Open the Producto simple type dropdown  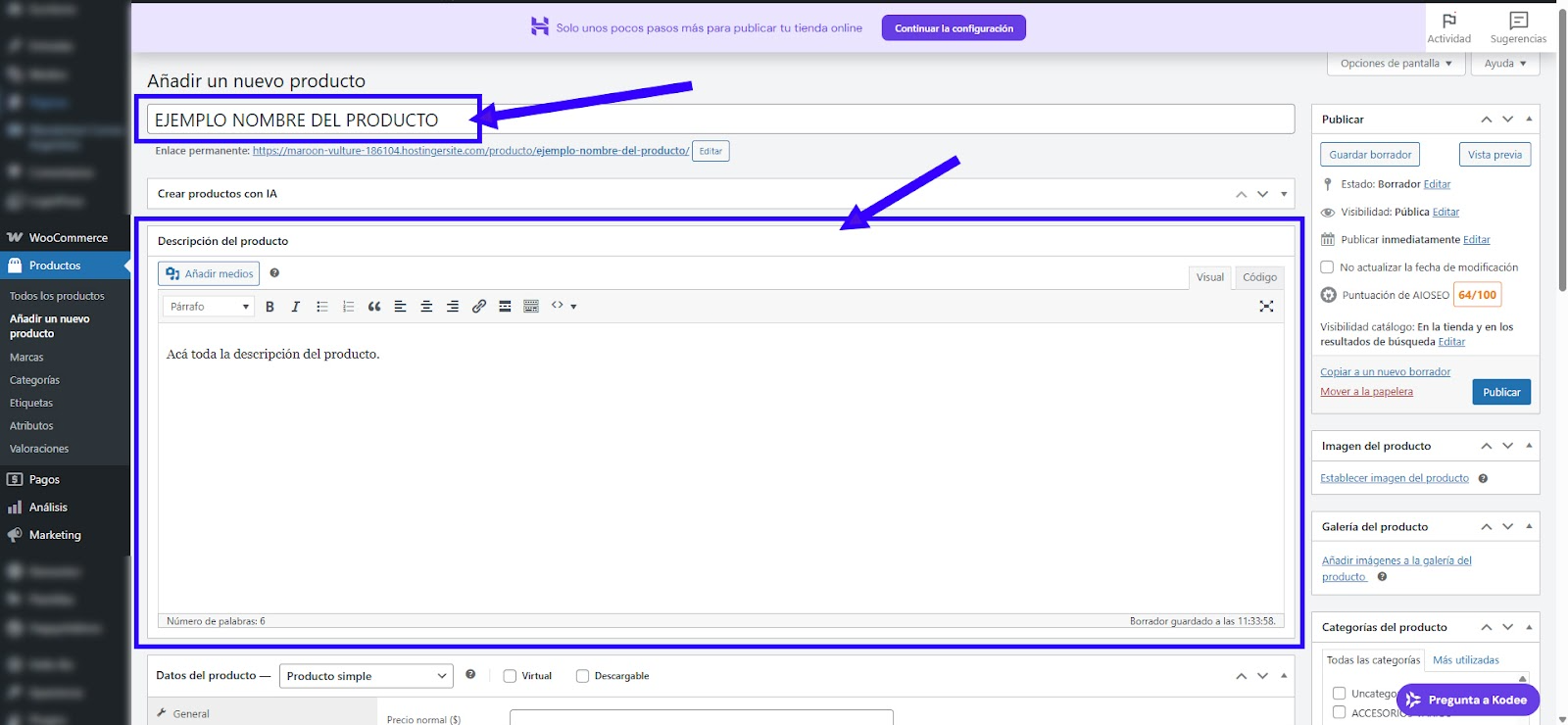click(367, 676)
